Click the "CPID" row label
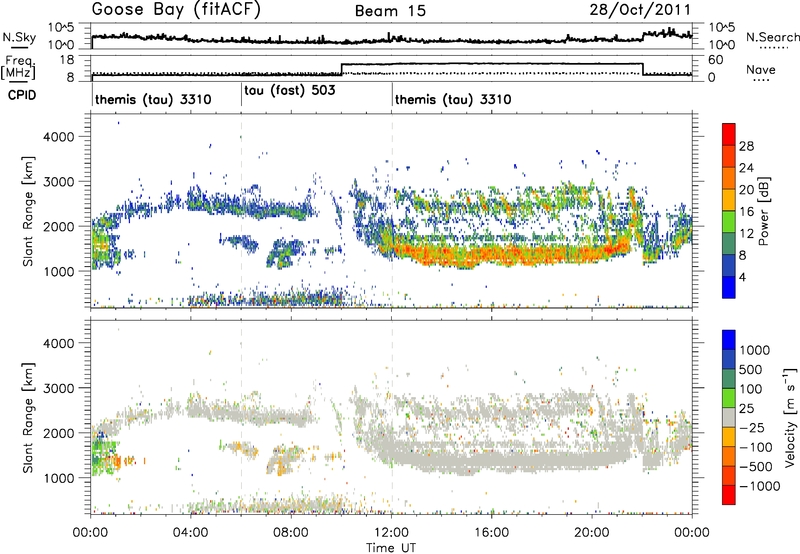The height and width of the screenshot is (554, 800). 22,95
